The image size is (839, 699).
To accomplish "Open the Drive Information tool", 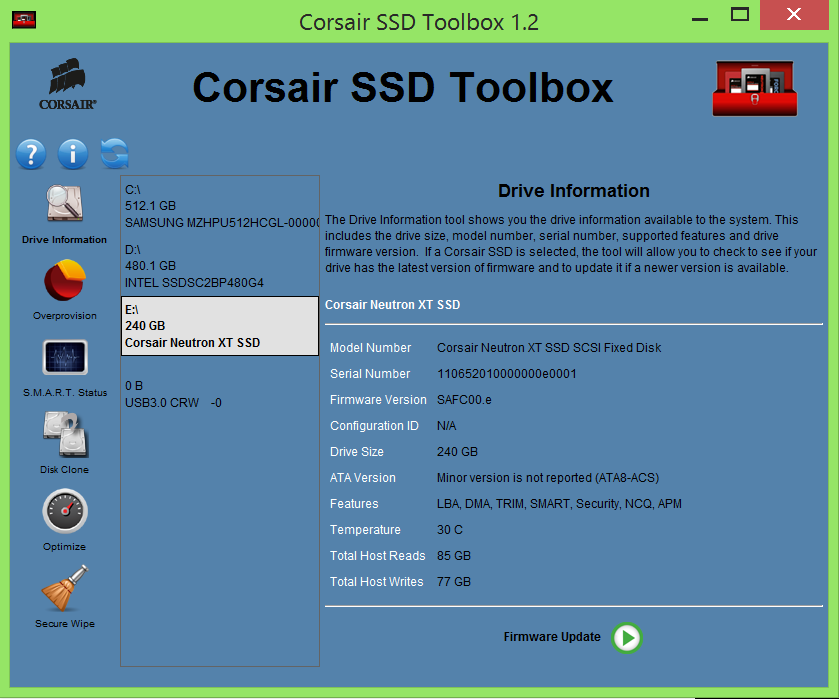I will (65, 206).
